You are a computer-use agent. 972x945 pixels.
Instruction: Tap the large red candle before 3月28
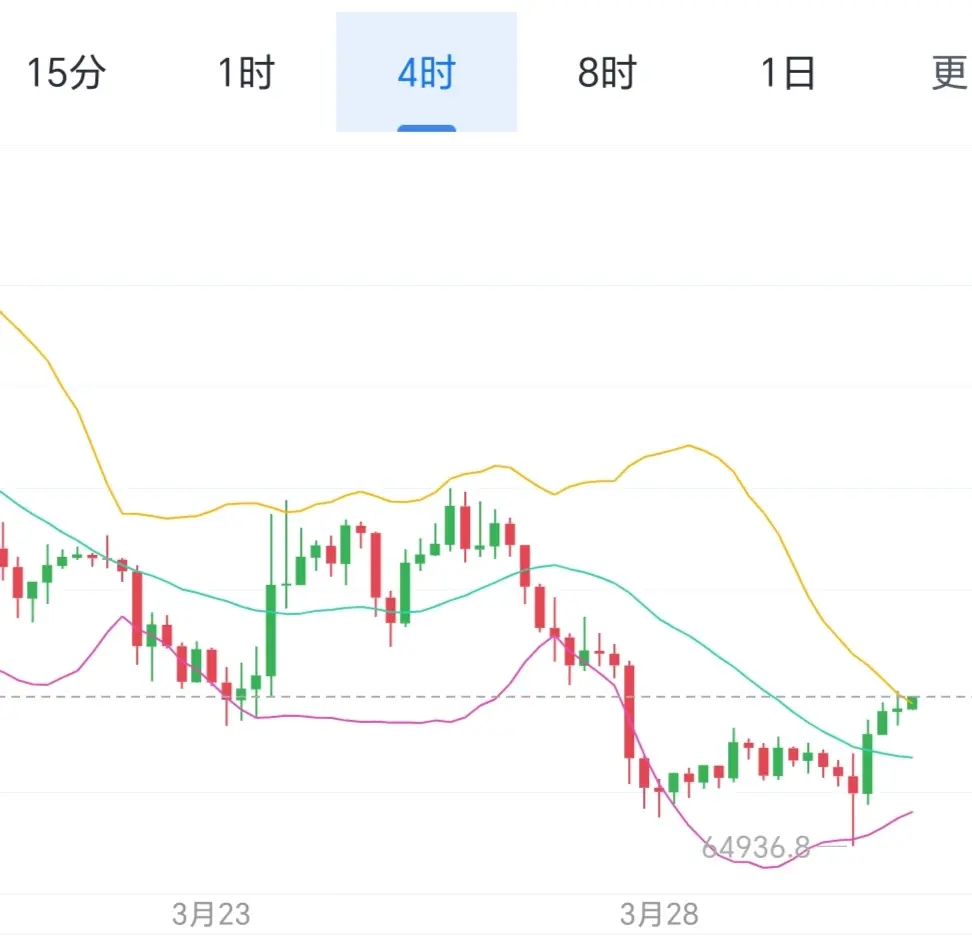[629, 710]
